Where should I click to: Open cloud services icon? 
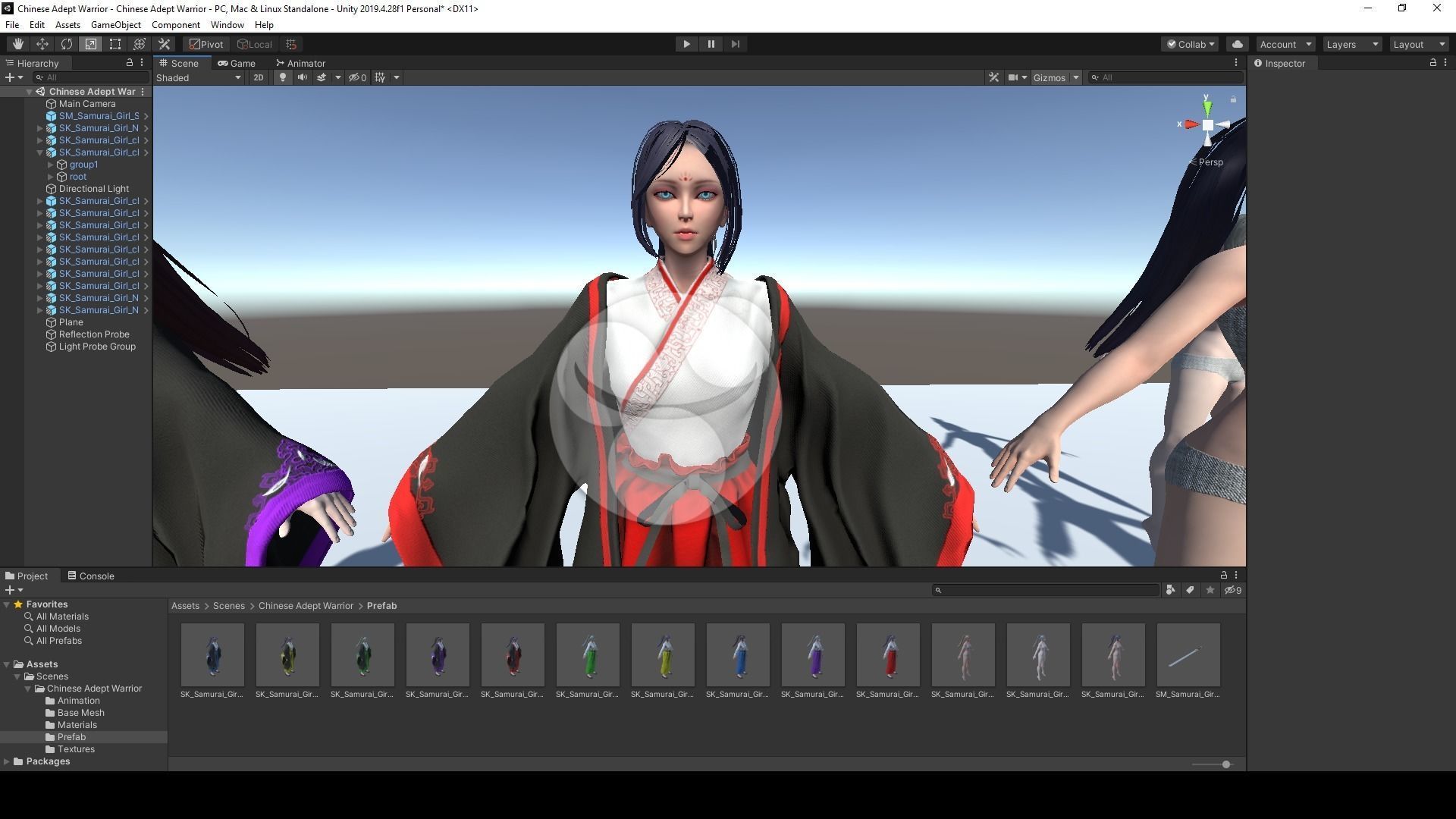(1238, 44)
